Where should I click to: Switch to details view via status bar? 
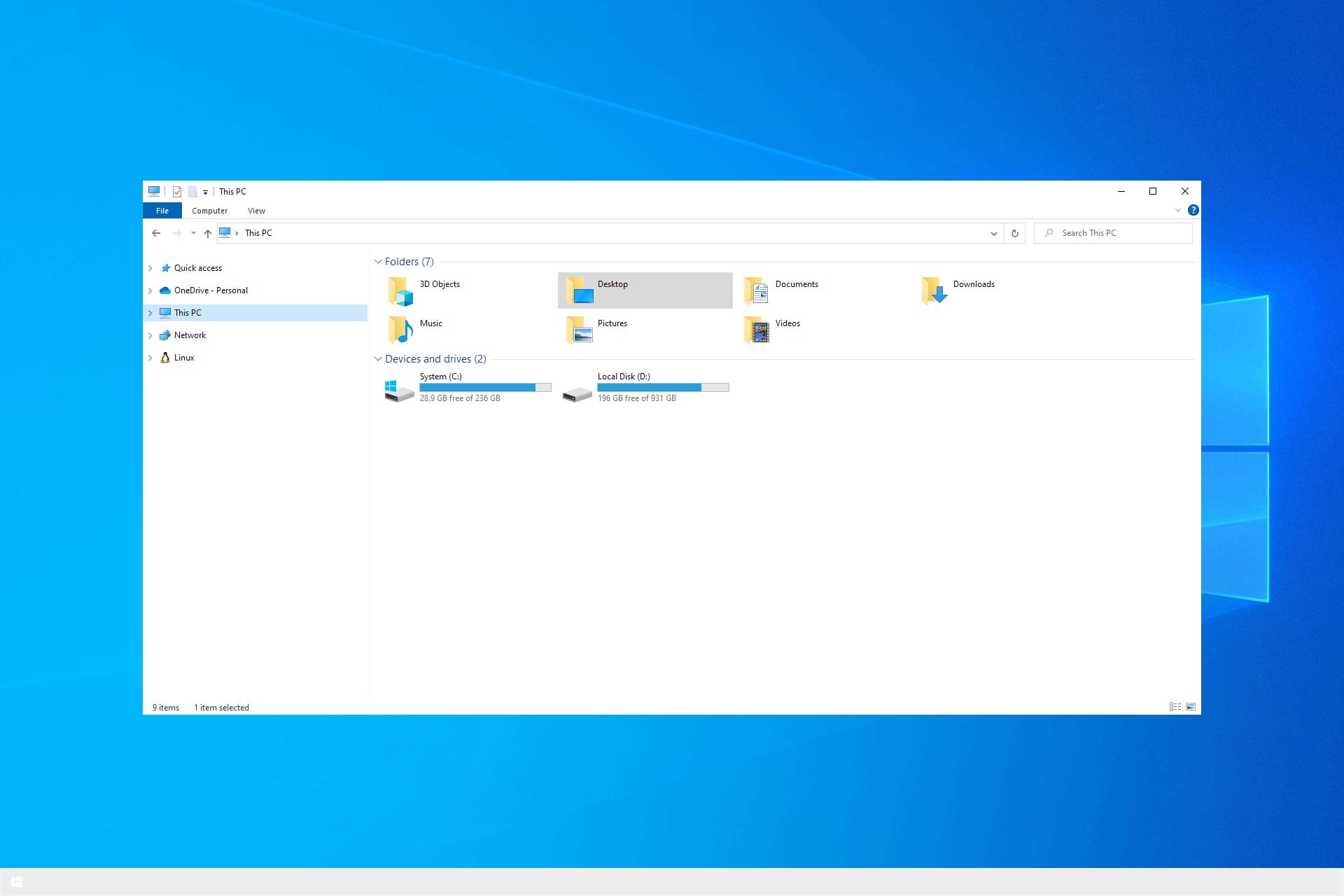point(1175,707)
